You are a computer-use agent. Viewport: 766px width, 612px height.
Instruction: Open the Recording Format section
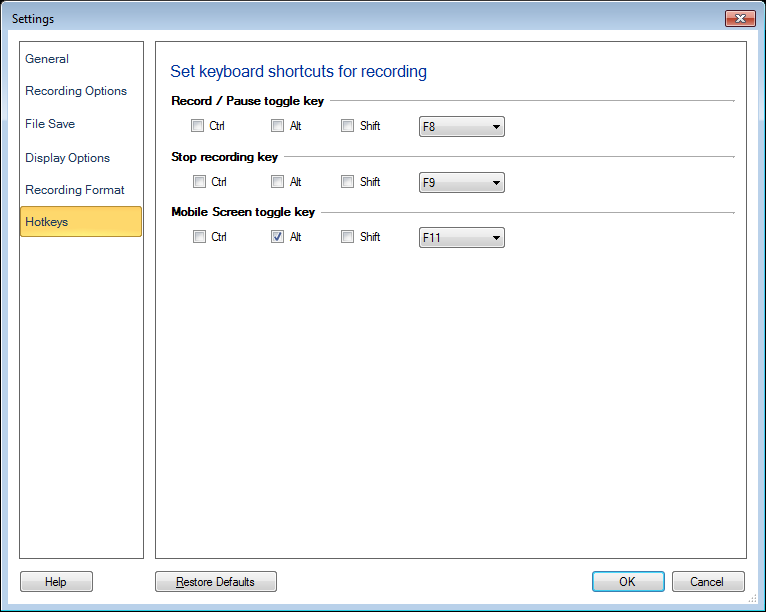point(75,190)
